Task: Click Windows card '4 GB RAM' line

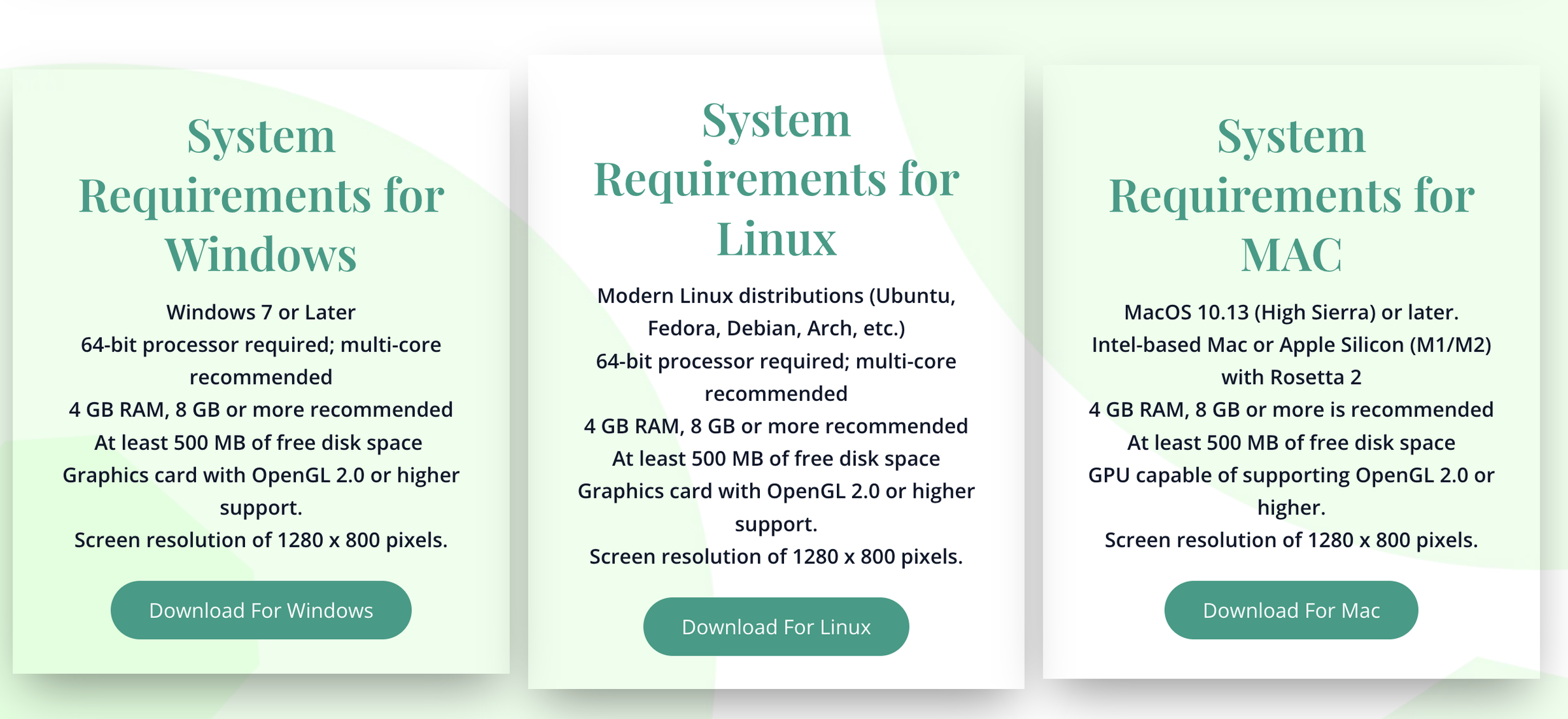Action: click(261, 409)
